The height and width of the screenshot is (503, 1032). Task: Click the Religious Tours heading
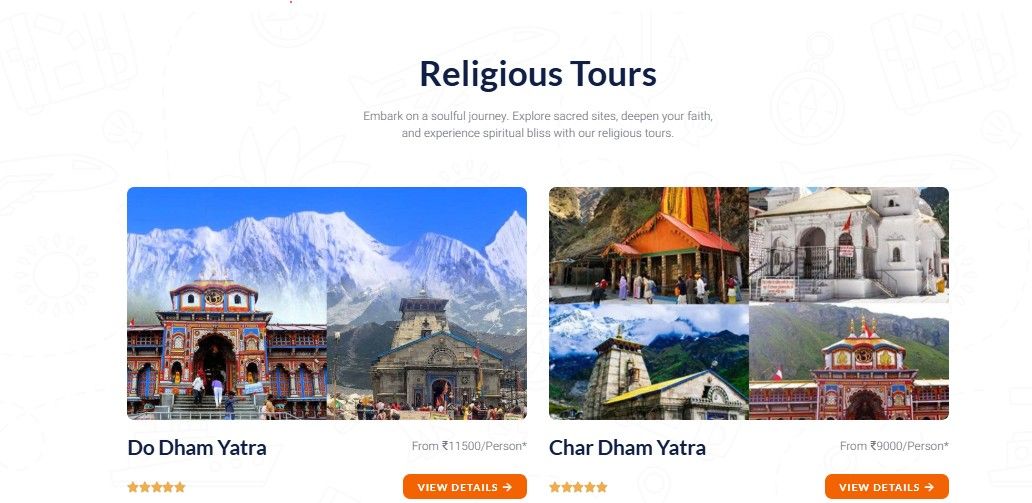(538, 73)
